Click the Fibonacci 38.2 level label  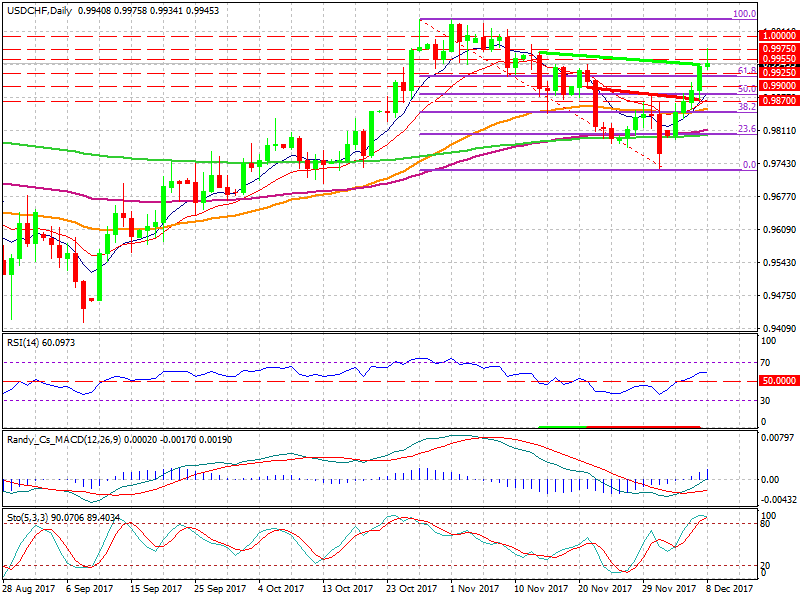pos(745,106)
